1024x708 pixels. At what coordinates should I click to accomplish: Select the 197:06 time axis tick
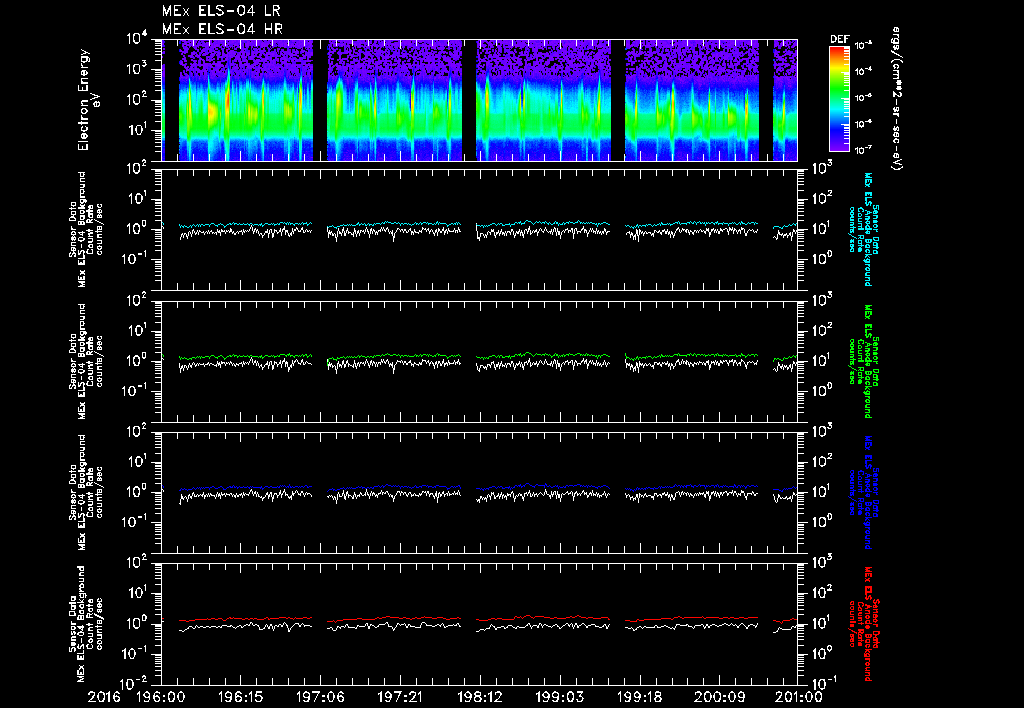click(x=320, y=696)
